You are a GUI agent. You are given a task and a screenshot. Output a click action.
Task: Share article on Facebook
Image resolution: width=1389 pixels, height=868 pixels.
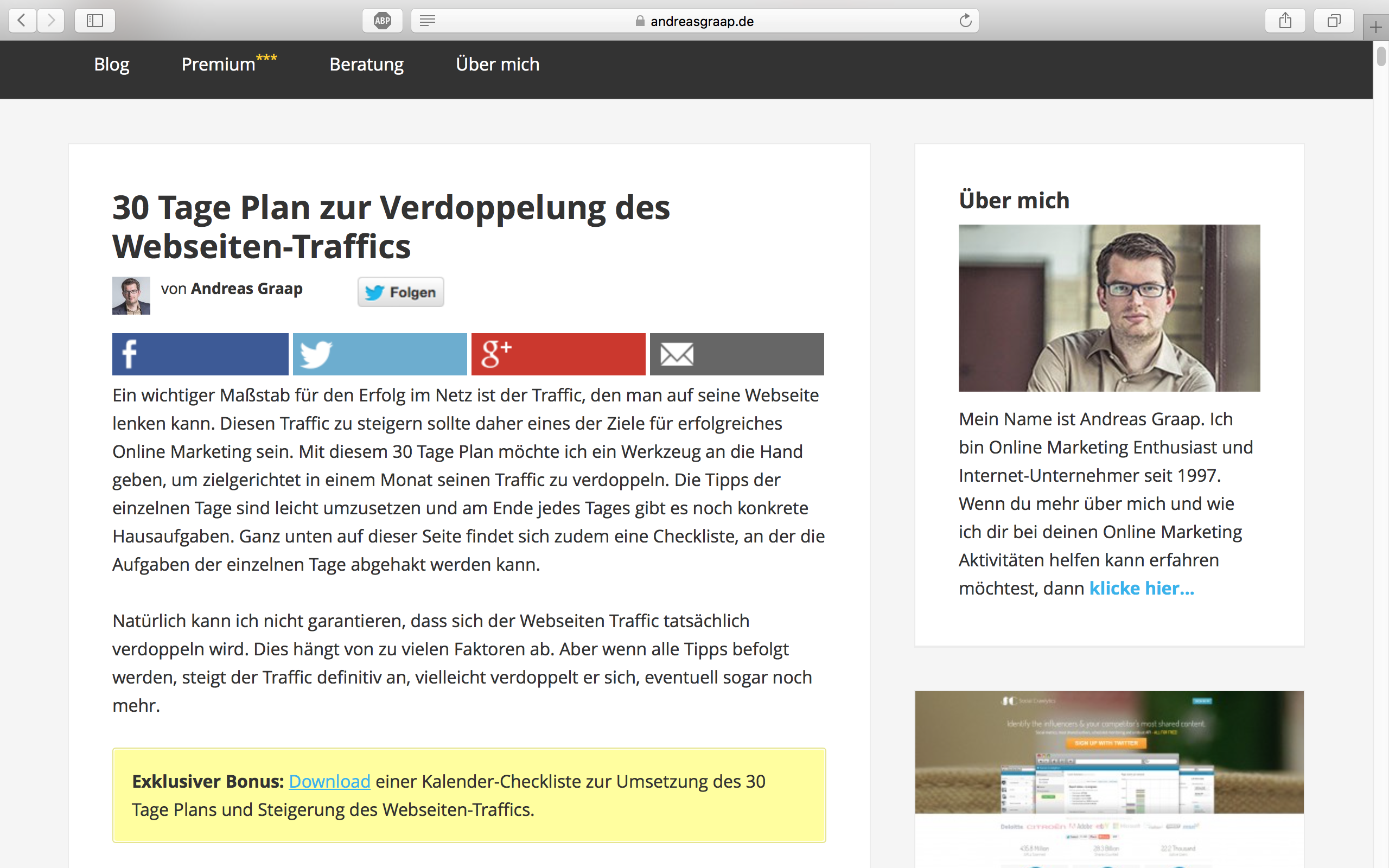point(200,354)
